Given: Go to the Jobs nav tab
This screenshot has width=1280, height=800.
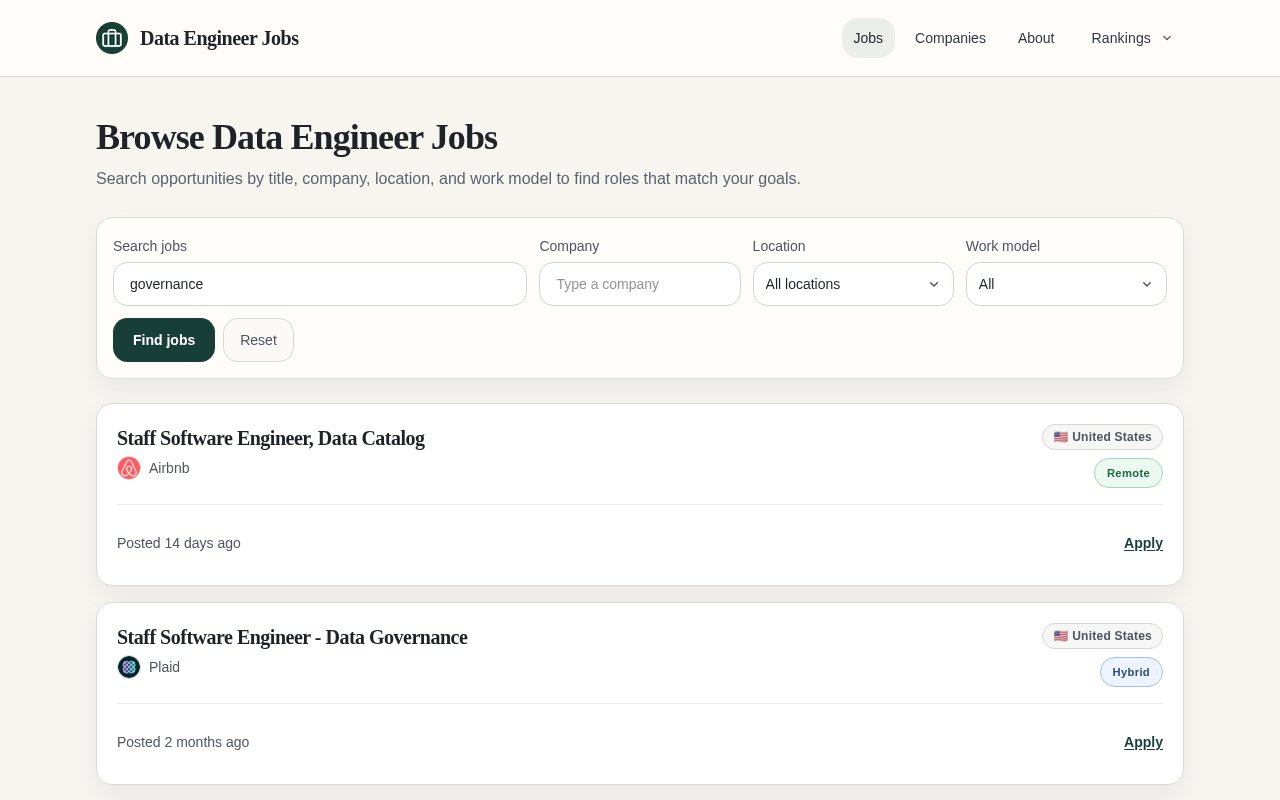Looking at the screenshot, I should tap(868, 38).
